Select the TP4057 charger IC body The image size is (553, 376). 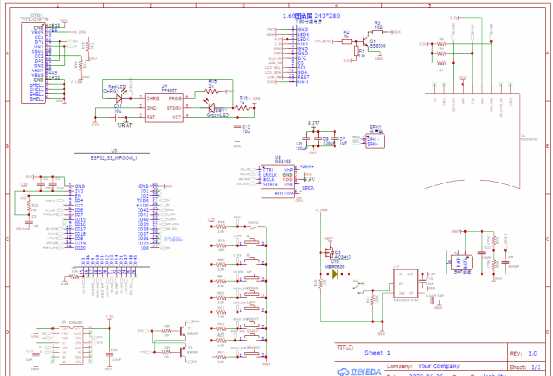164,108
